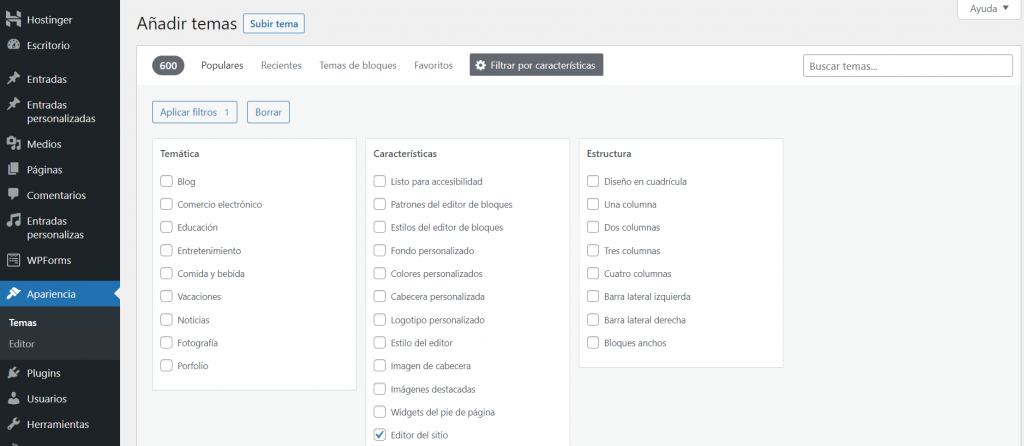Click the Plugins plug icon
The image size is (1024, 446).
click(x=14, y=373)
